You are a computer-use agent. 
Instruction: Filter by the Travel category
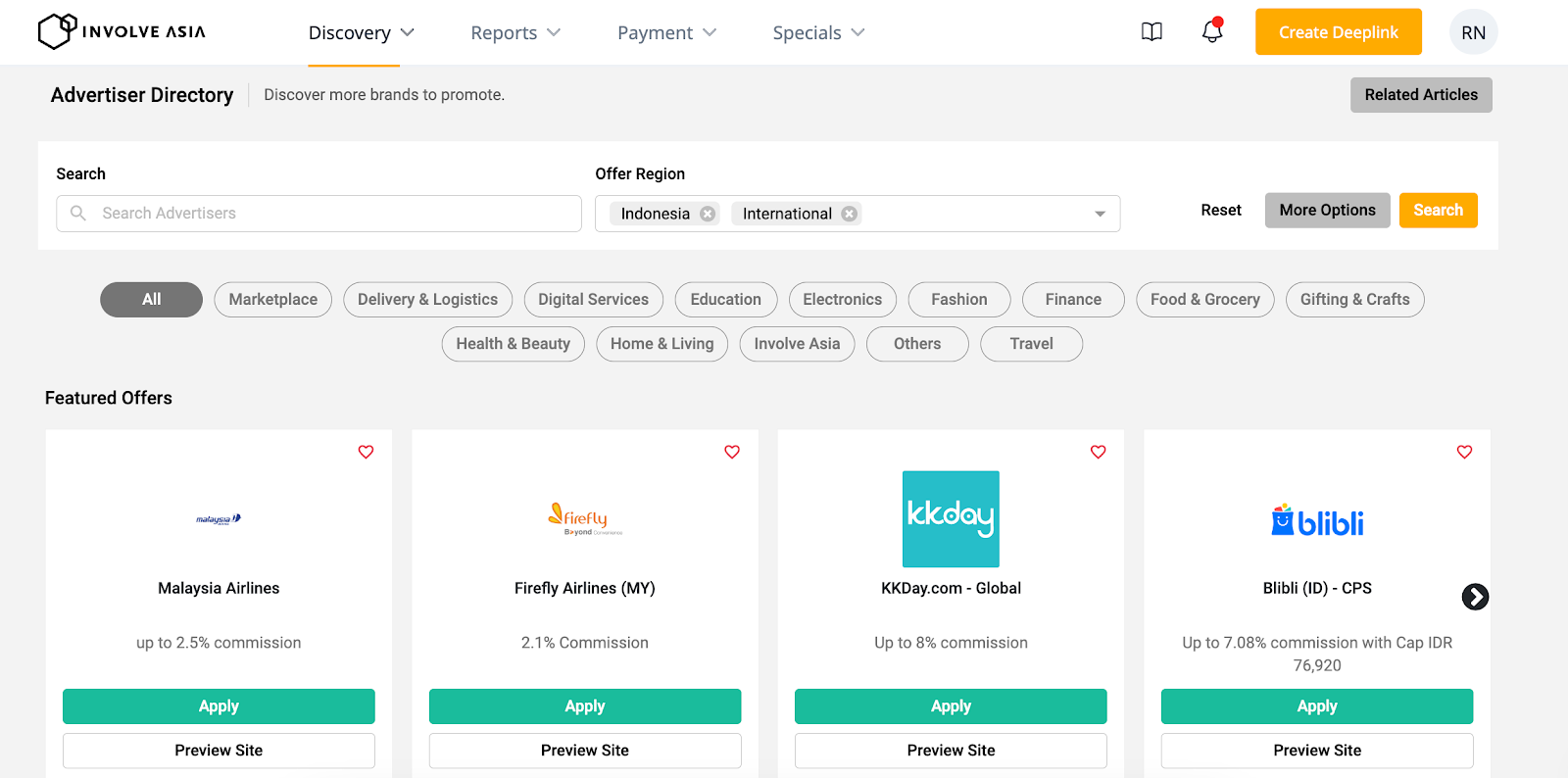click(1031, 344)
